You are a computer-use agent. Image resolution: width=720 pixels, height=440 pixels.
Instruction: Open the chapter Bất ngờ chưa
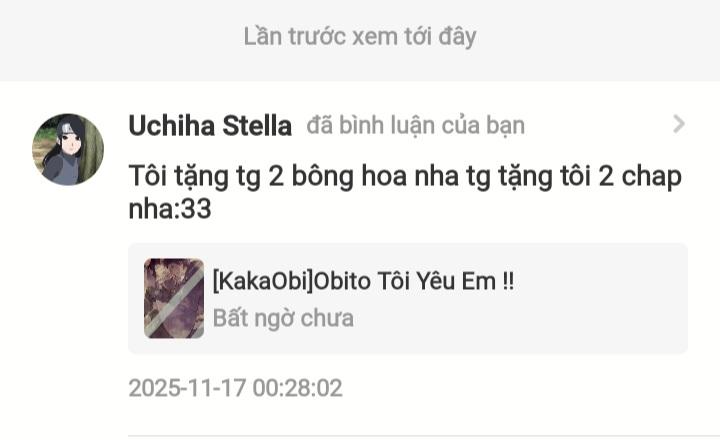283,318
